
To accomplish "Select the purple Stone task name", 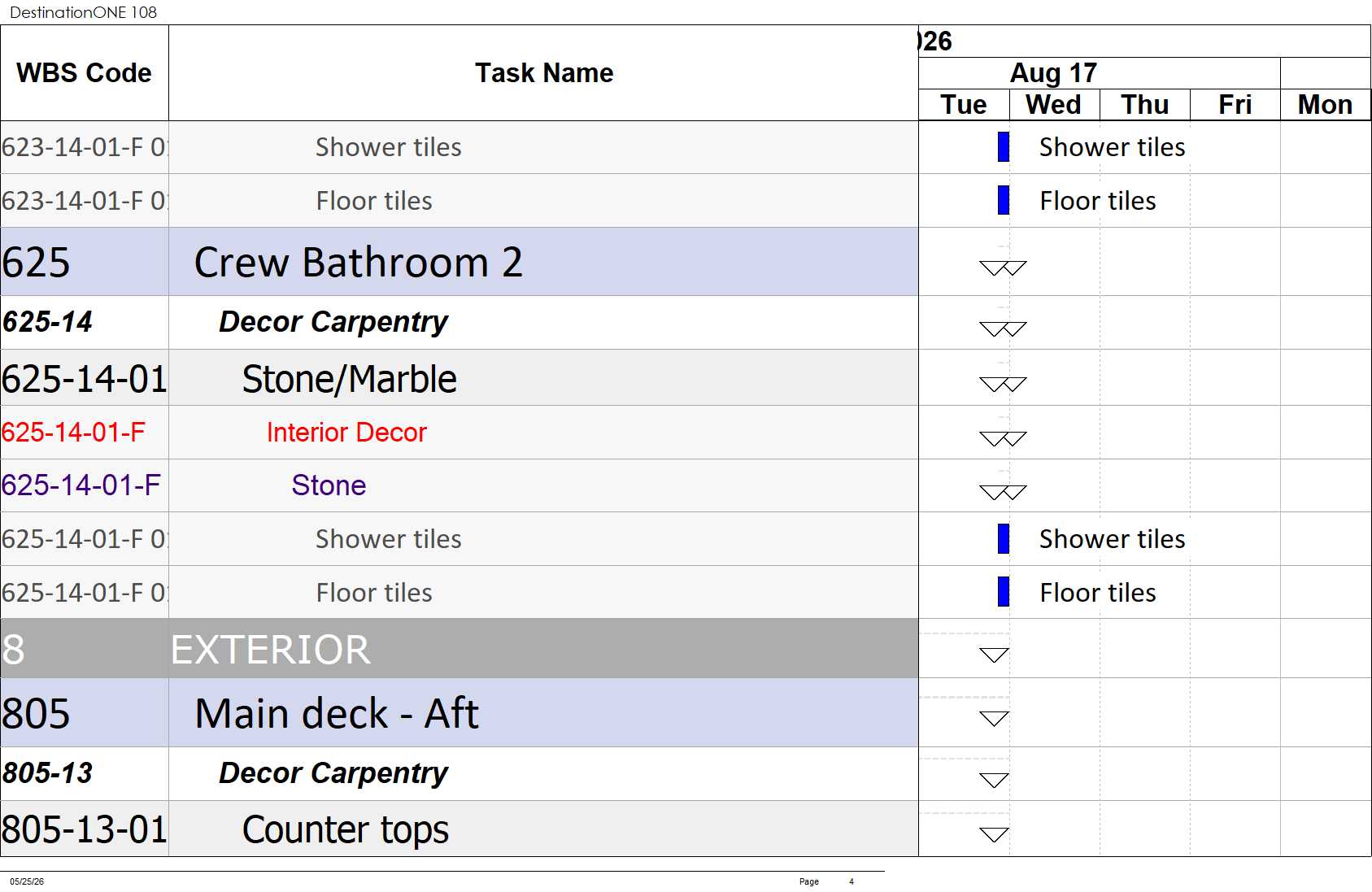I will [329, 485].
